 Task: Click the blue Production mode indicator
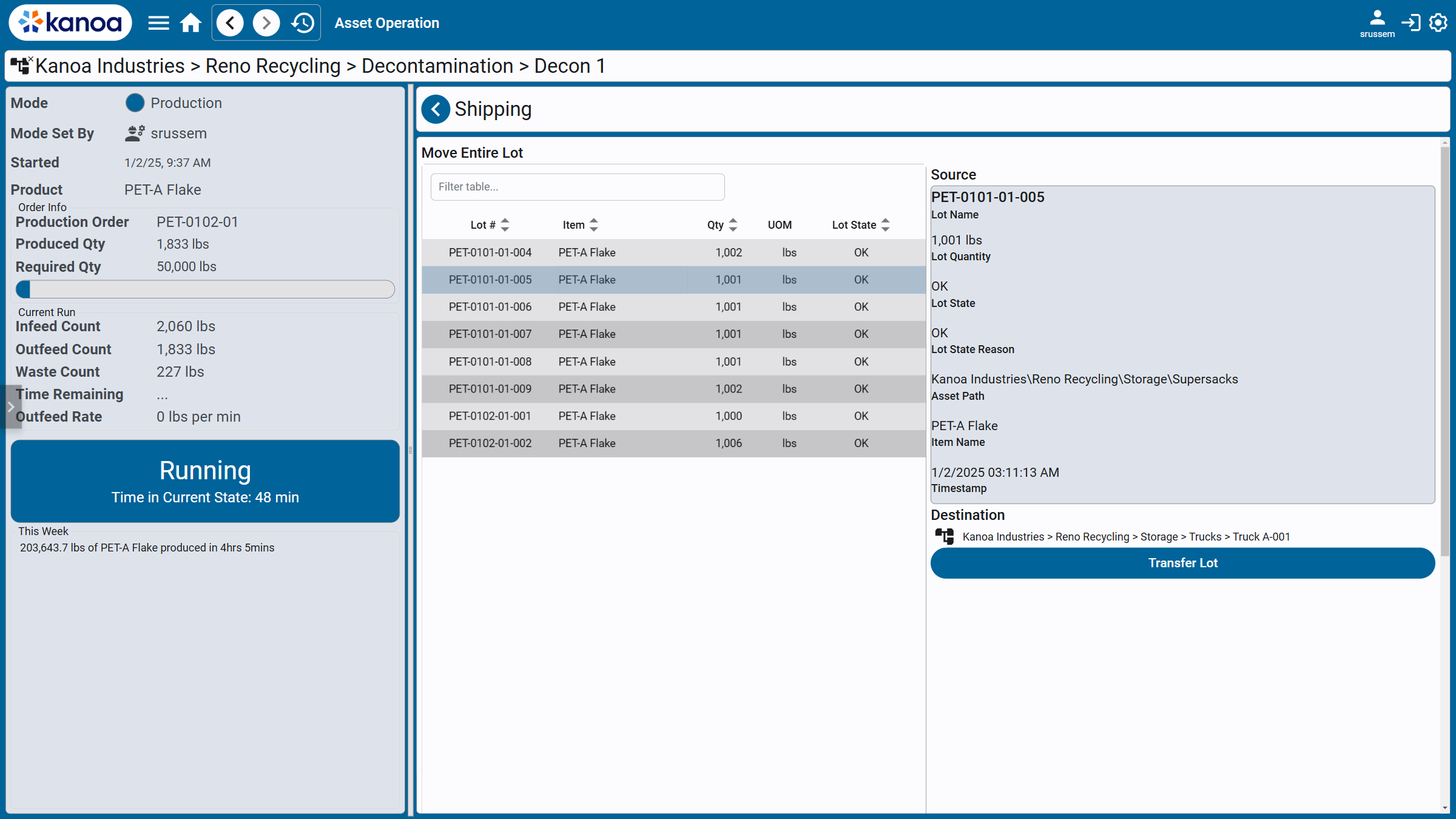point(135,103)
